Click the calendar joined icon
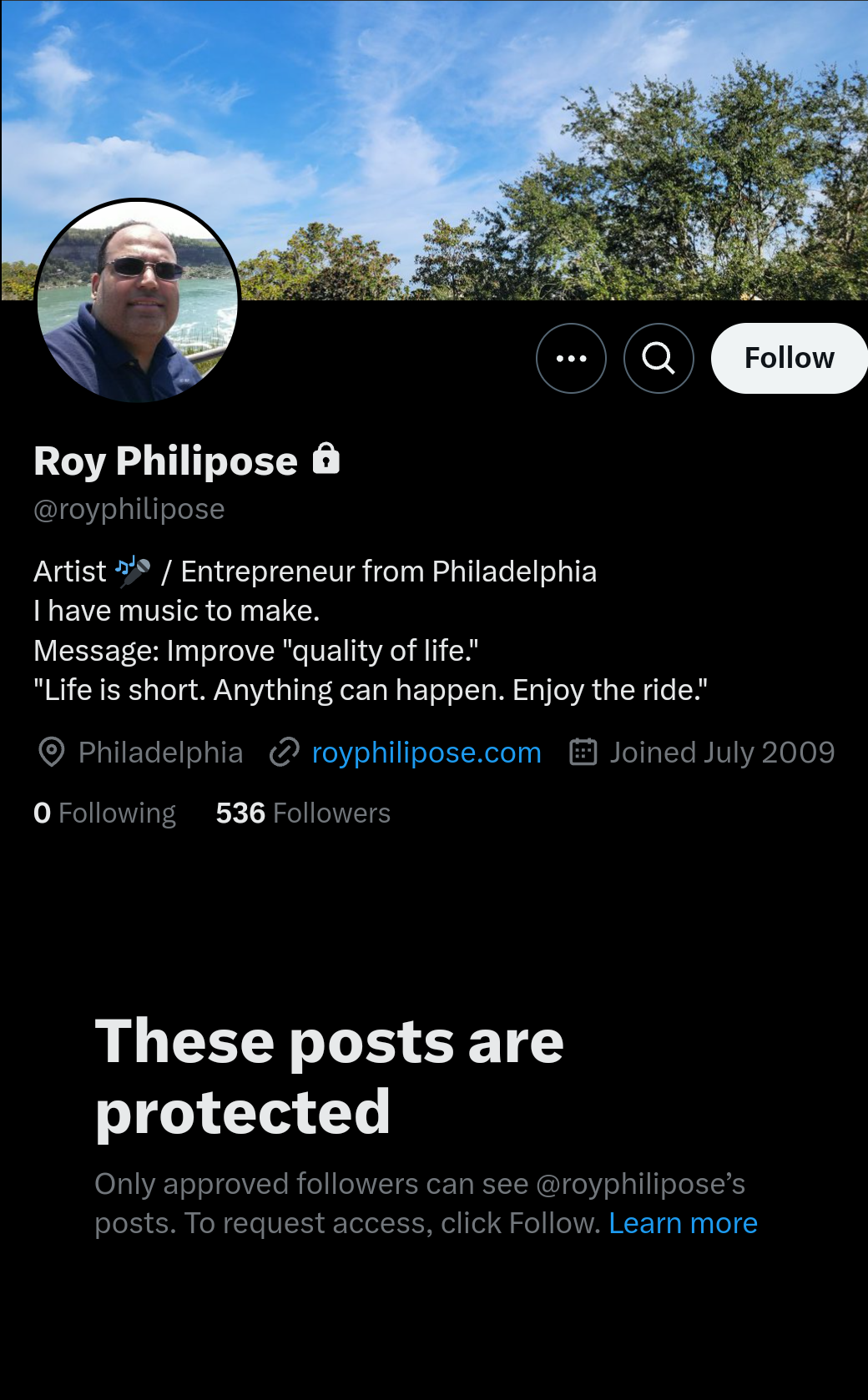 (x=583, y=753)
